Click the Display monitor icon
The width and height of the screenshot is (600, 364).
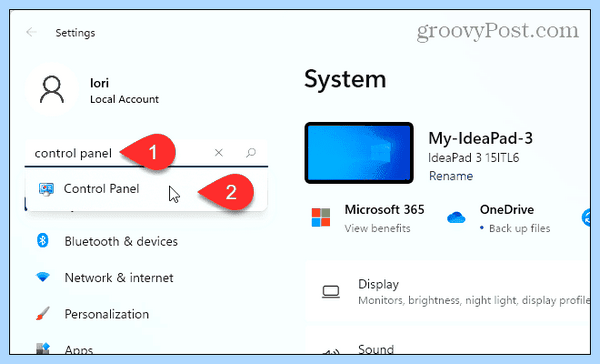pyautogui.click(x=331, y=292)
